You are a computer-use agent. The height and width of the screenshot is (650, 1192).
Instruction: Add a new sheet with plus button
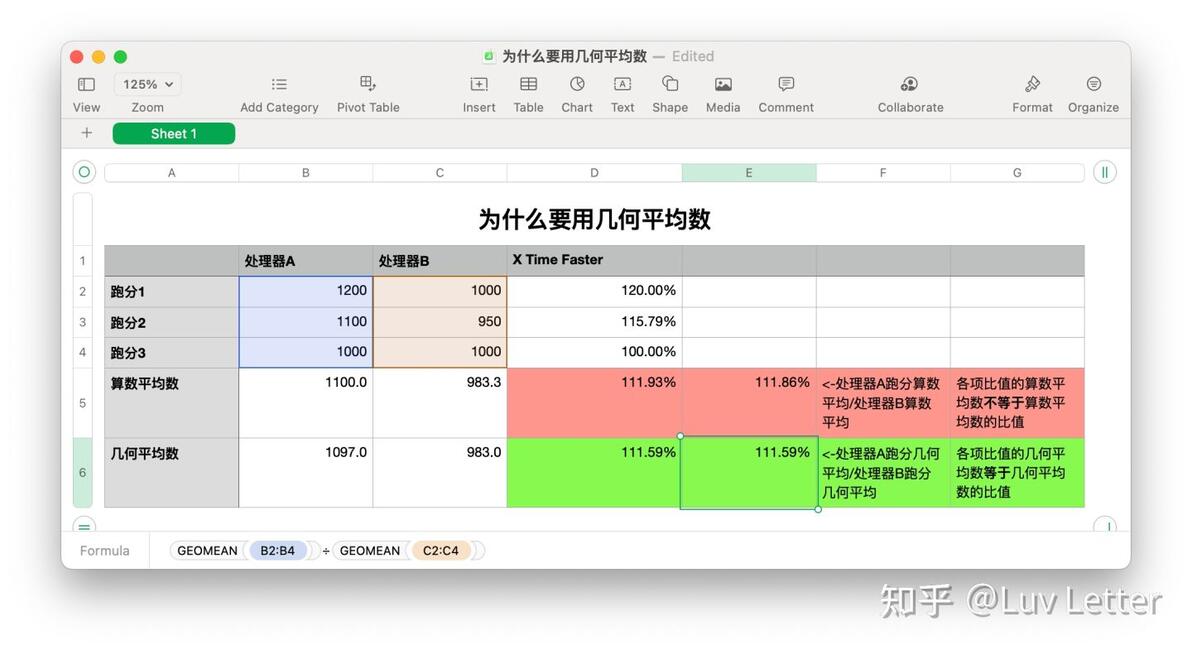pos(87,133)
